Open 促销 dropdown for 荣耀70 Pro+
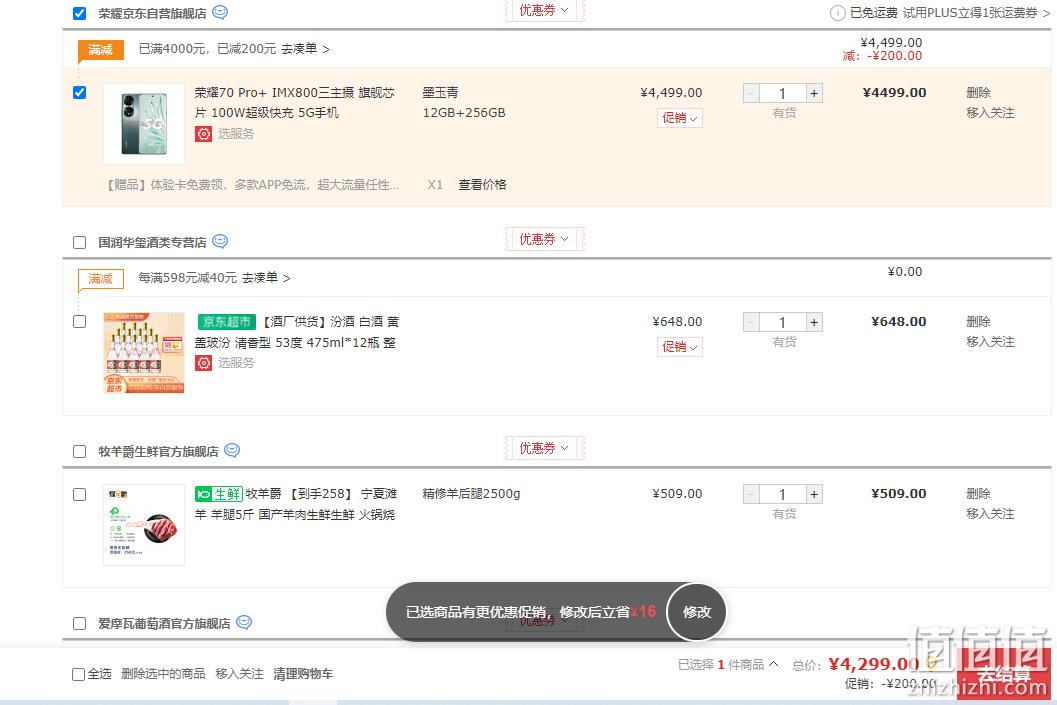The width and height of the screenshot is (1057, 705). (x=680, y=118)
